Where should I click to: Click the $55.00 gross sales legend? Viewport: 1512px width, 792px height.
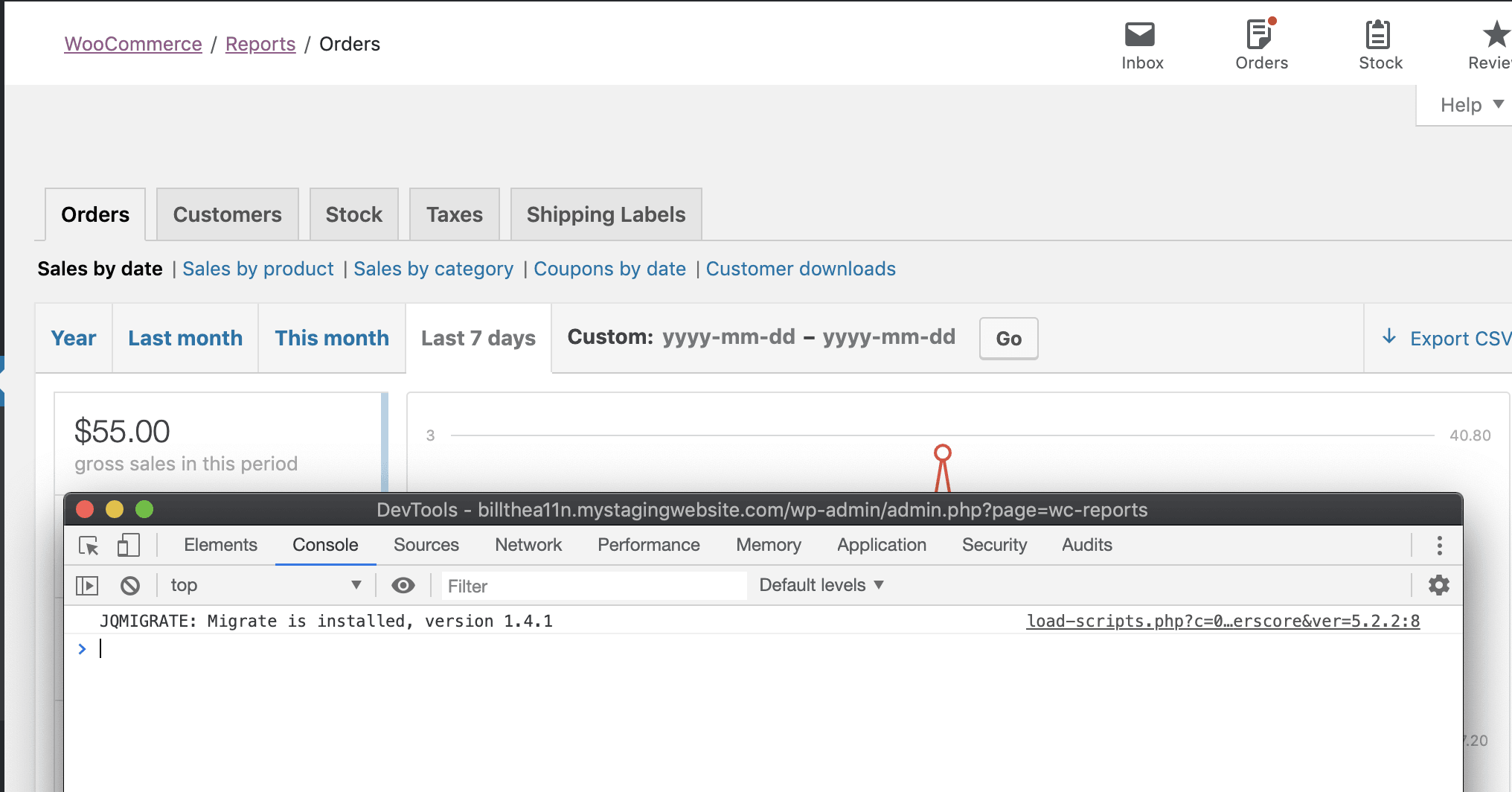pyautogui.click(x=220, y=444)
